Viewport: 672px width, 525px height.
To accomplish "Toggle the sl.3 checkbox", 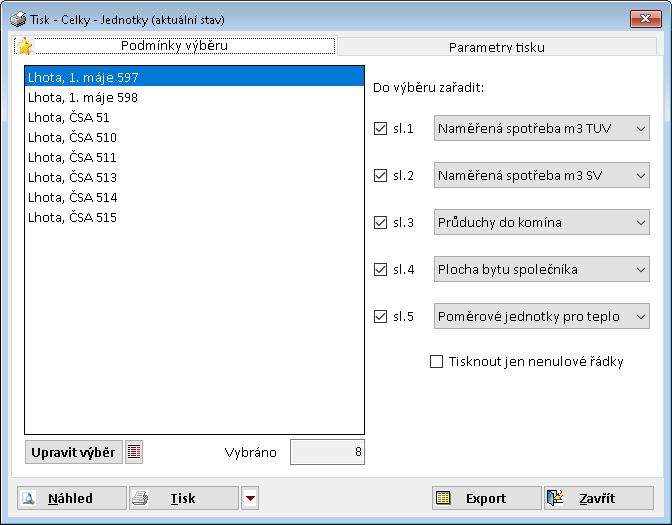I will [x=379, y=222].
